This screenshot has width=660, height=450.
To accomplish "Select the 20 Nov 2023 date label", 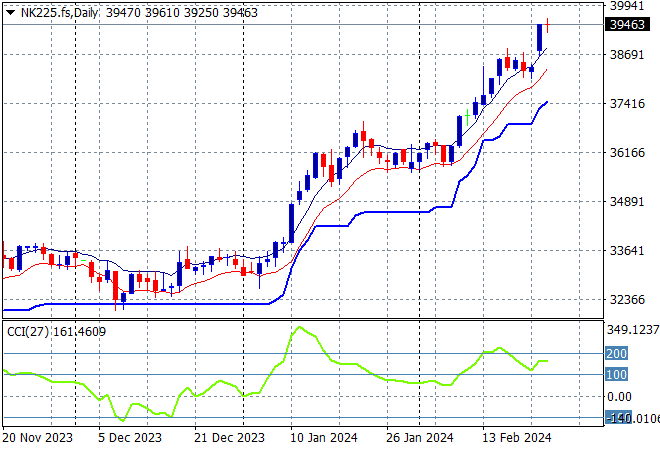I will coord(37,438).
